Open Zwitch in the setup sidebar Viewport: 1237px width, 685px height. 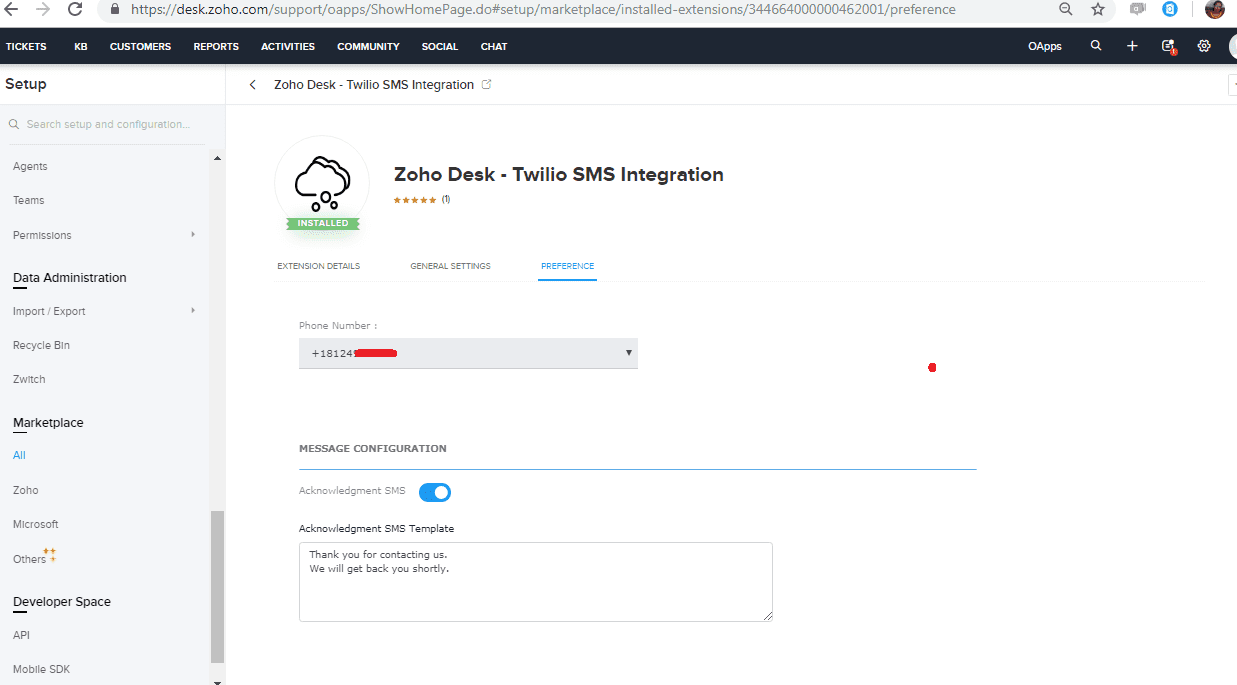click(29, 380)
